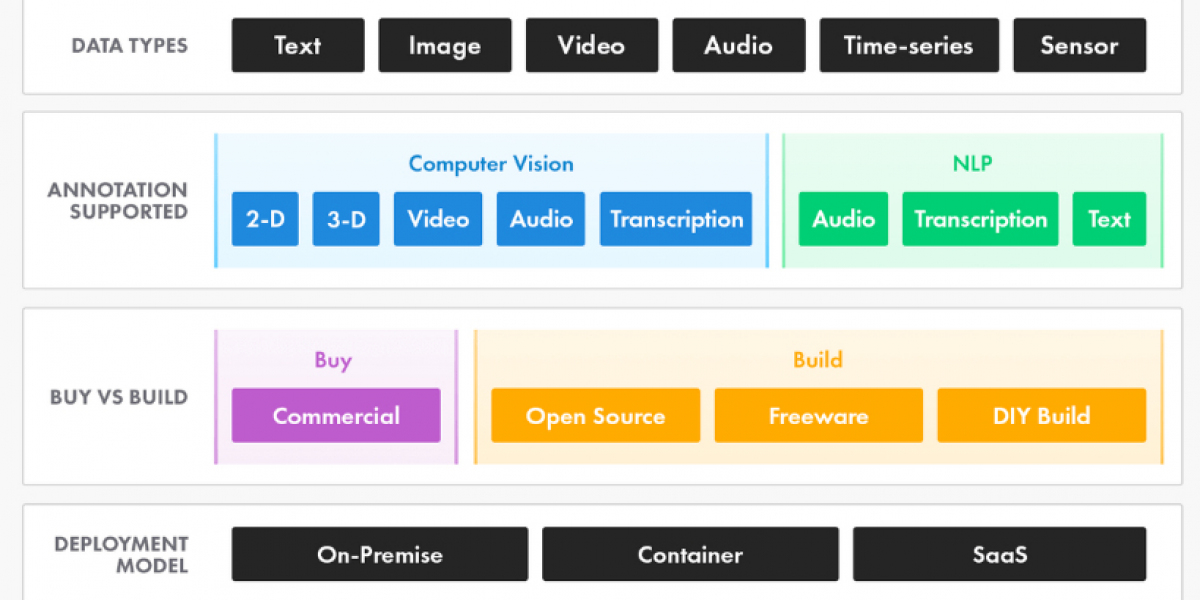
Task: Click the orange Freeware box
Action: [818, 415]
